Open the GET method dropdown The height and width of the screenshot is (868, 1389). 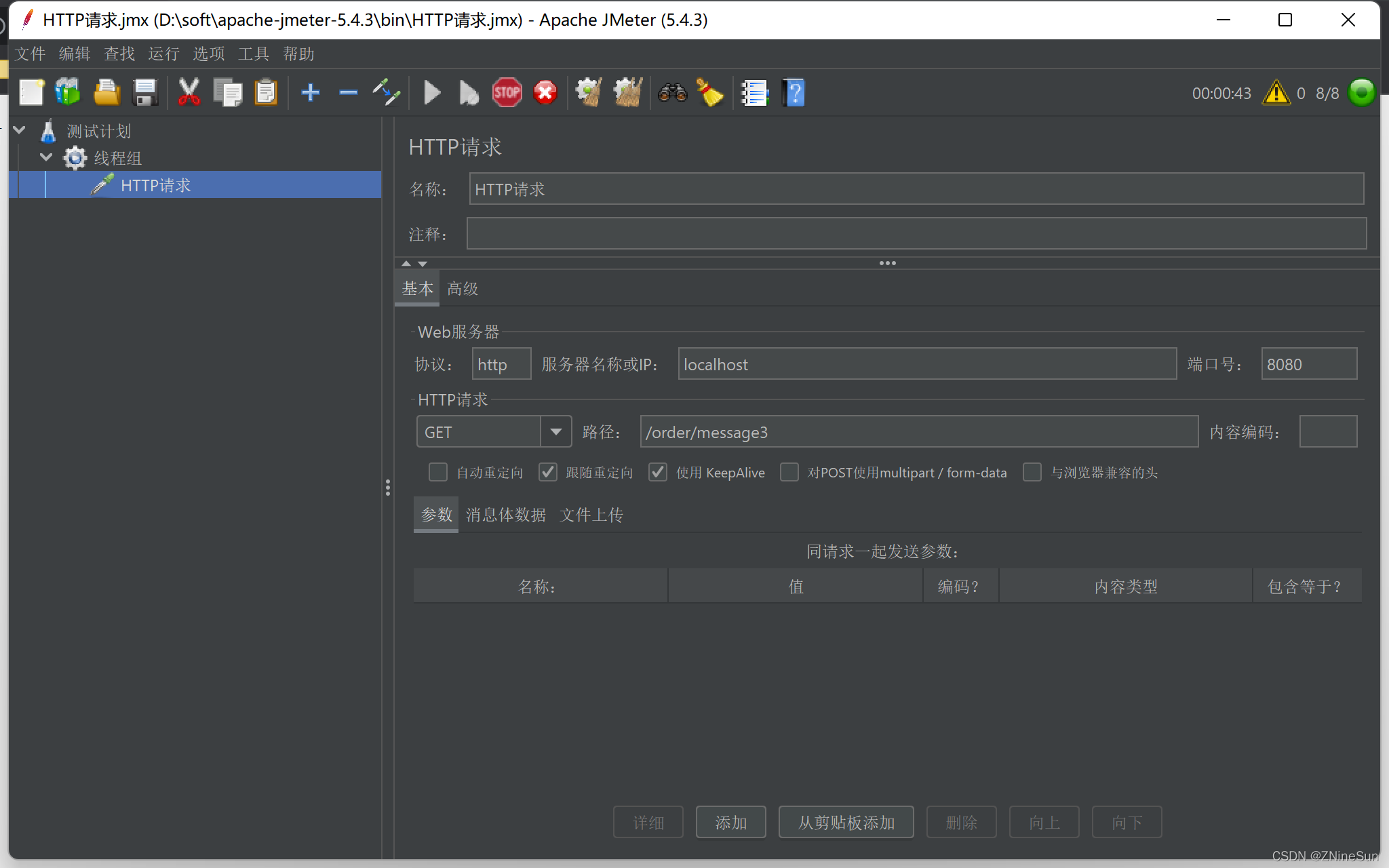556,432
